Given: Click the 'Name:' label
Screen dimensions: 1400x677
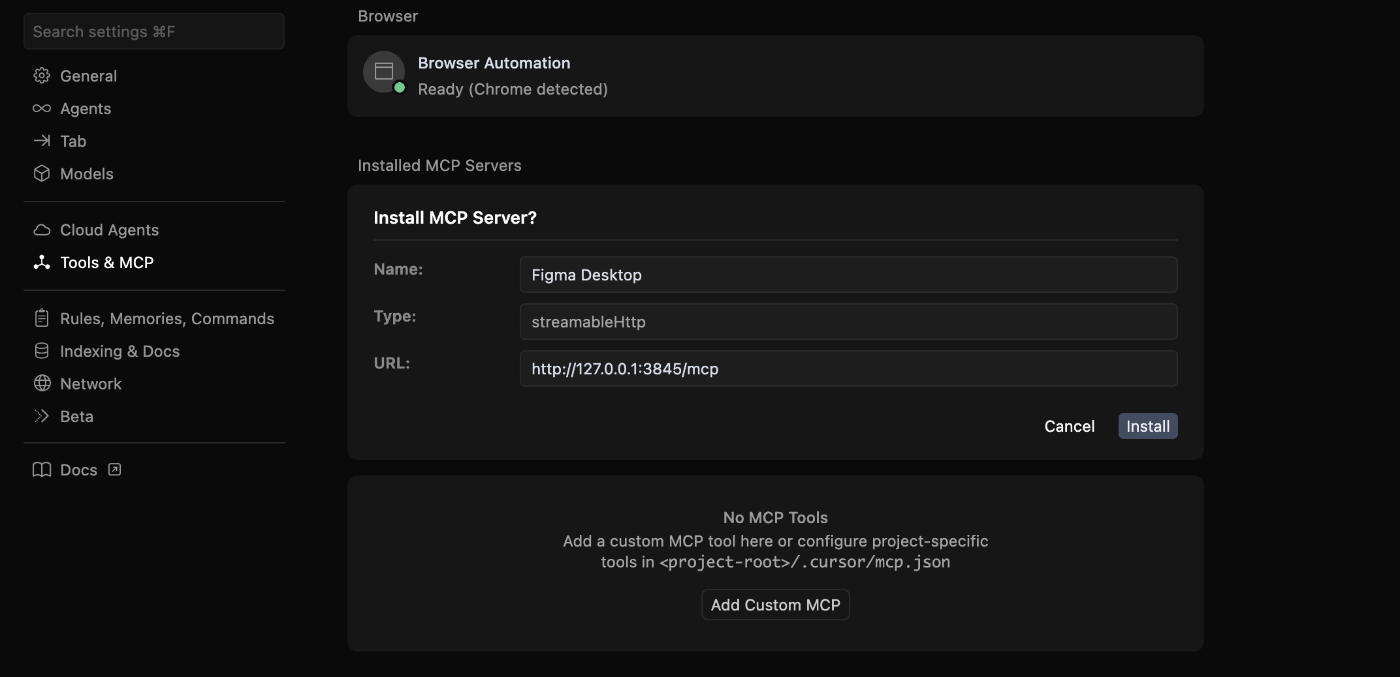Looking at the screenshot, I should [x=398, y=269].
